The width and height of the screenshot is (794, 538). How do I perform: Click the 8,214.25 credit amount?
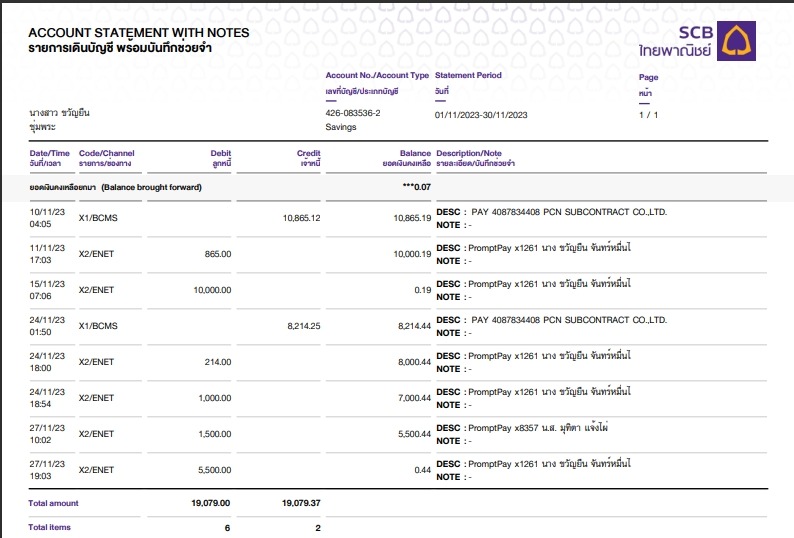pyautogui.click(x=303, y=326)
